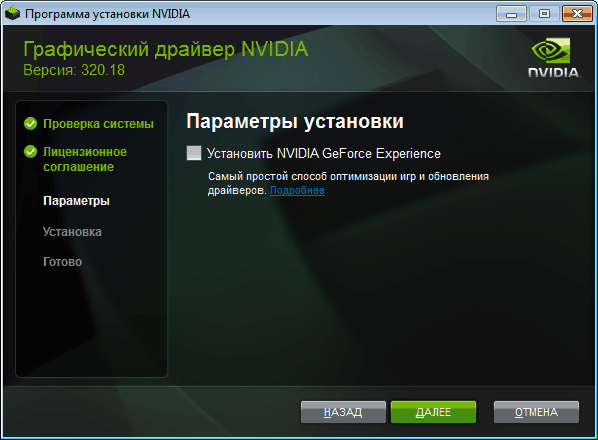
Task: Close the installer with the X button
Action: pyautogui.click(x=577, y=14)
